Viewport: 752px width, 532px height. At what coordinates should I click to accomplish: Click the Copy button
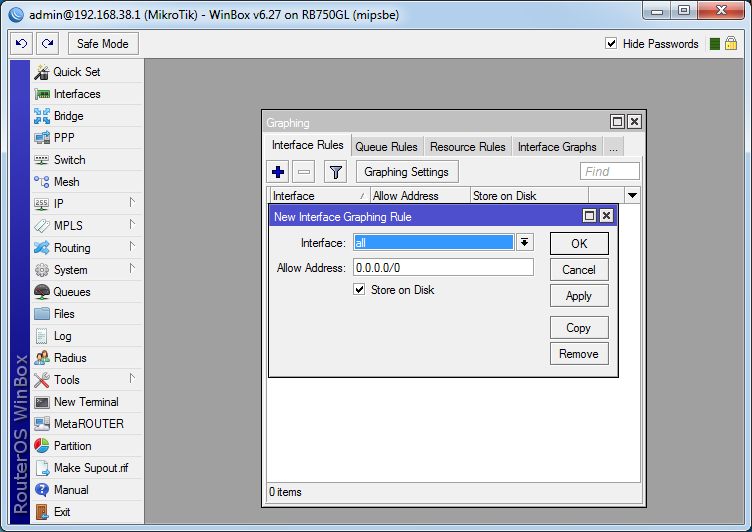pyautogui.click(x=579, y=328)
